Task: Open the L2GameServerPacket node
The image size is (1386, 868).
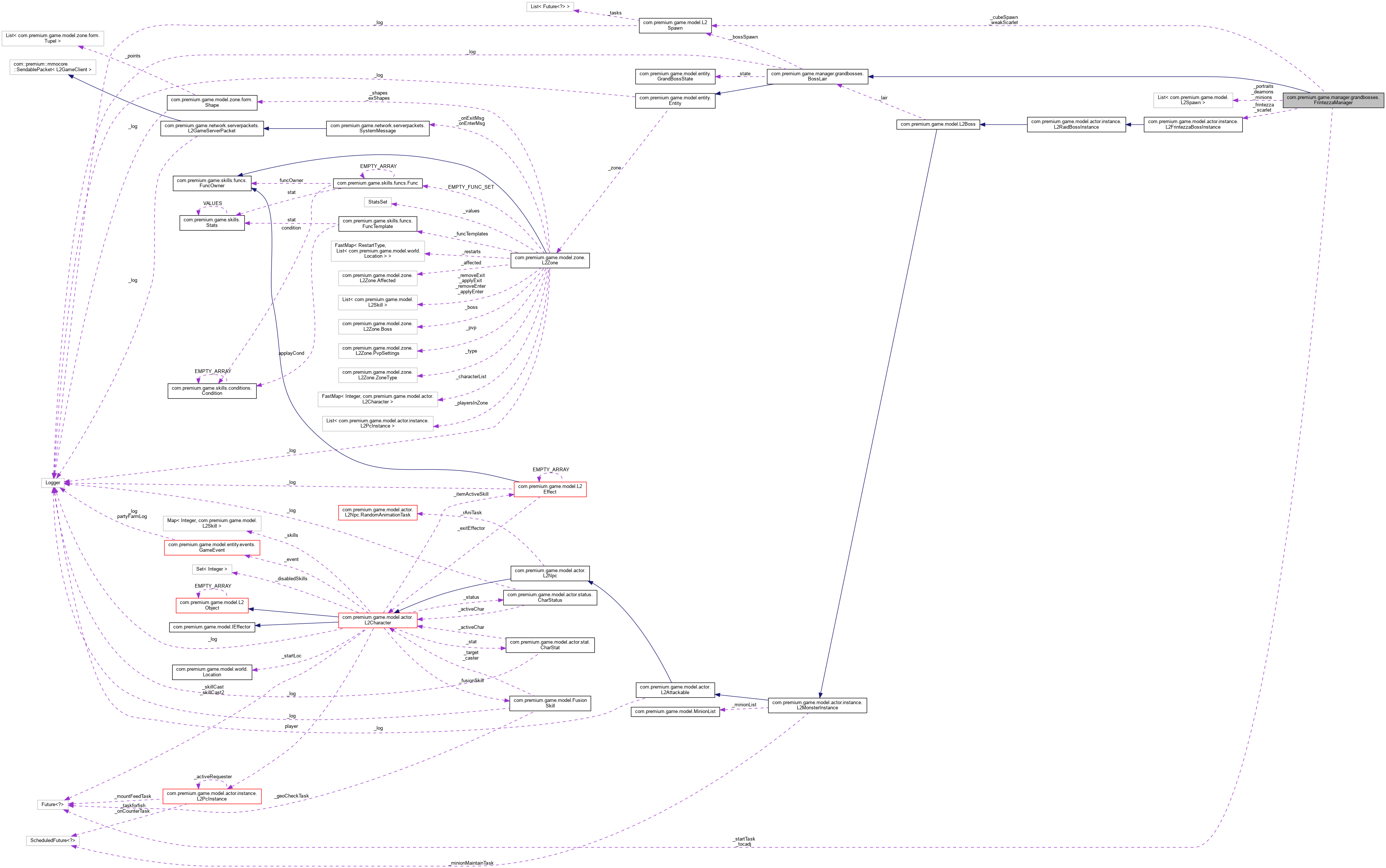Action: pos(211,129)
